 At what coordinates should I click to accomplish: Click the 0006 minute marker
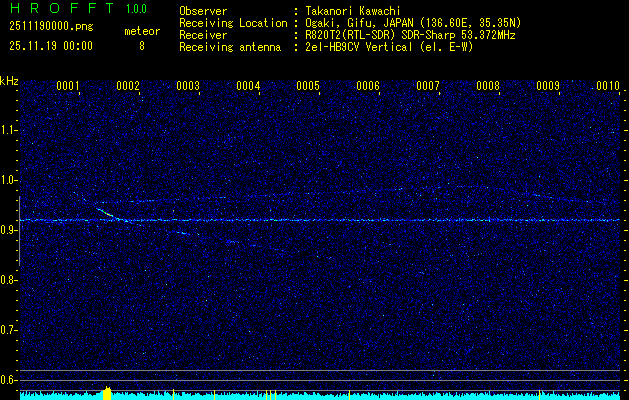click(x=368, y=86)
